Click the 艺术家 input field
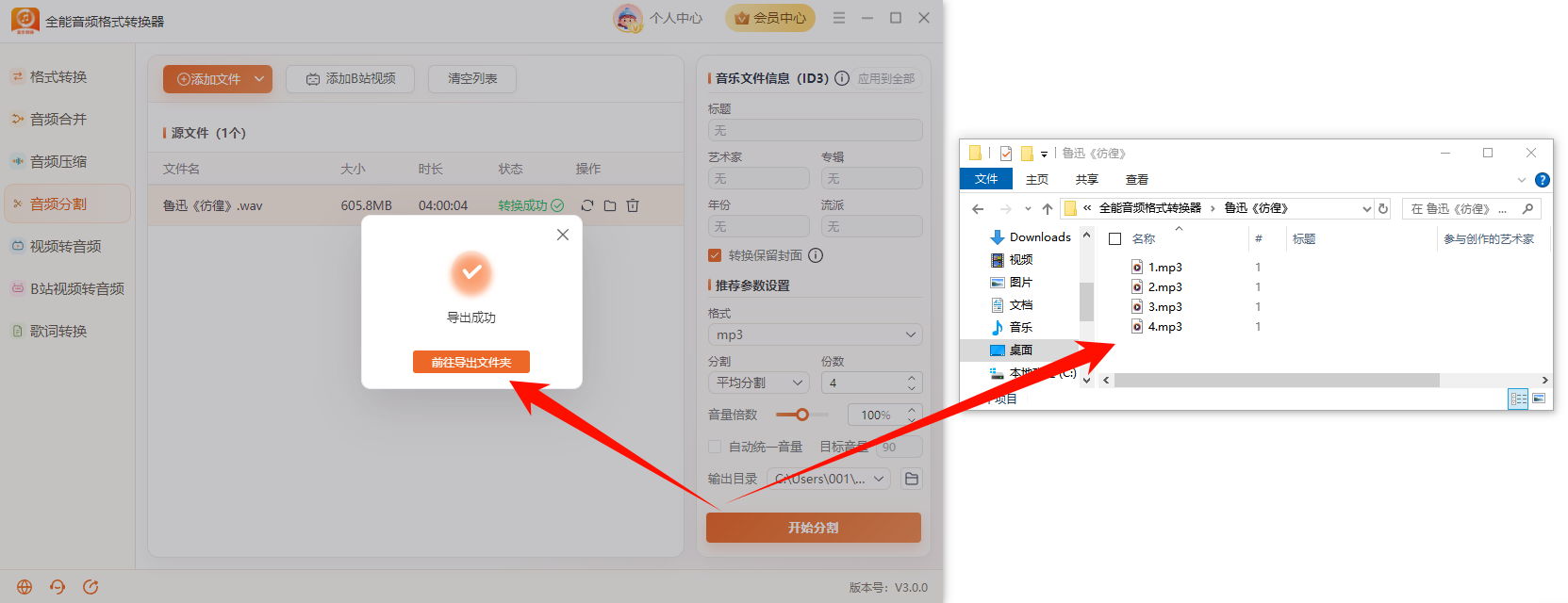The width and height of the screenshot is (1568, 603). point(759,178)
